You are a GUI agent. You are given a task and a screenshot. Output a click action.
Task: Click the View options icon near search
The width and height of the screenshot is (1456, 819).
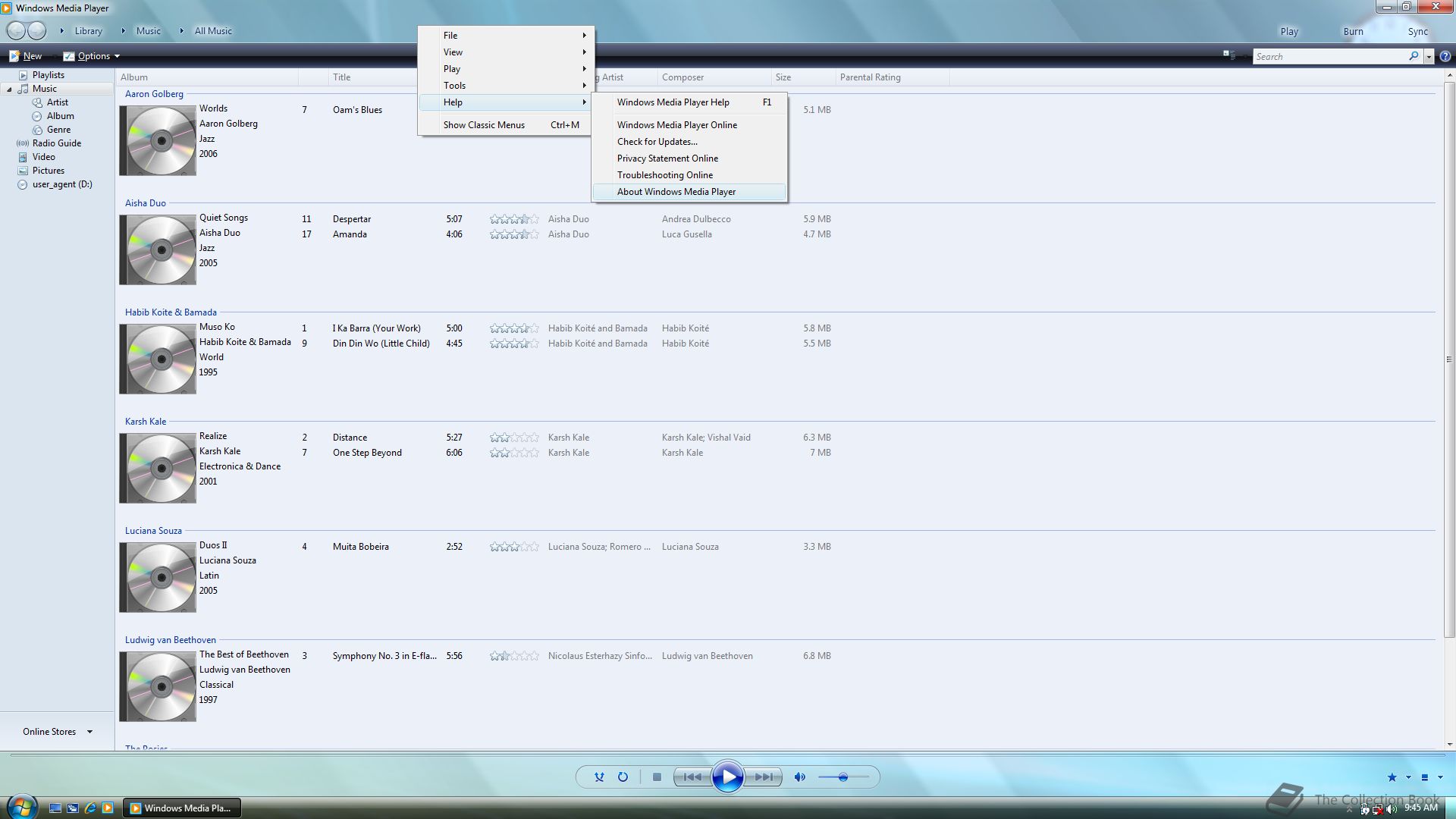coord(1229,55)
